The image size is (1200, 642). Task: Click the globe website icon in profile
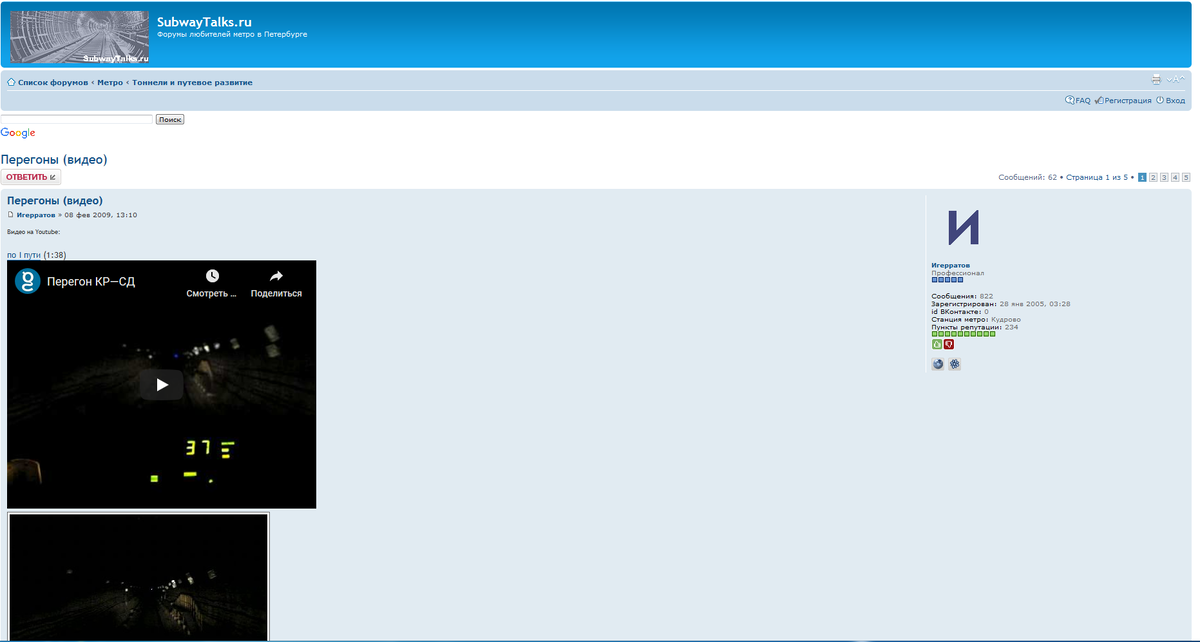click(x=938, y=364)
